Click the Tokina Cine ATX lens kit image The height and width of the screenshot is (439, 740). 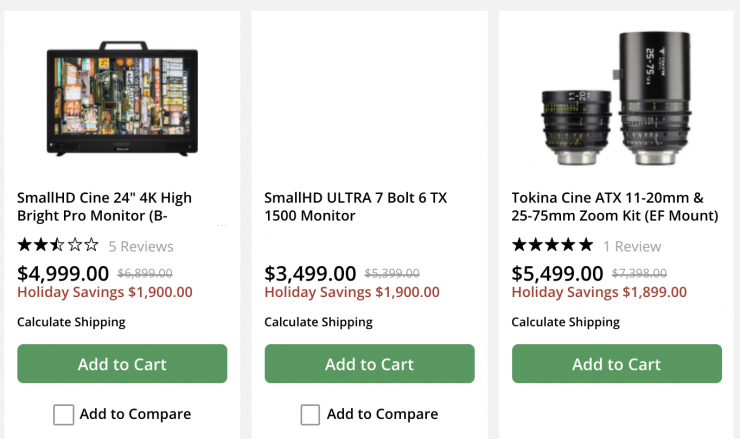point(616,97)
